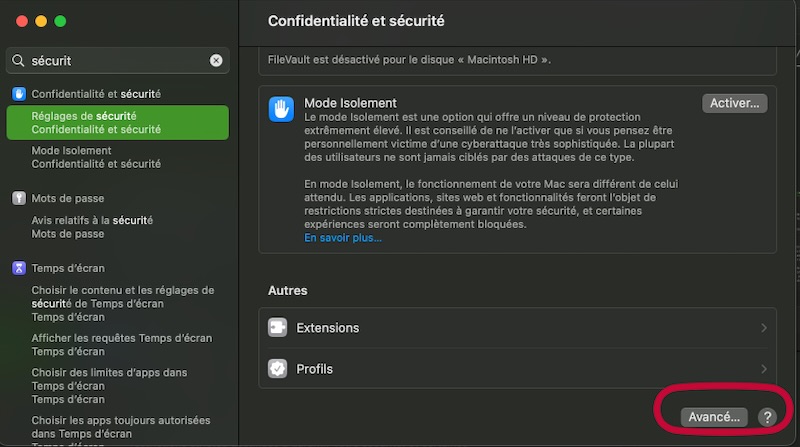Expand the Extensions row chevron
The width and height of the screenshot is (800, 447).
pos(764,328)
